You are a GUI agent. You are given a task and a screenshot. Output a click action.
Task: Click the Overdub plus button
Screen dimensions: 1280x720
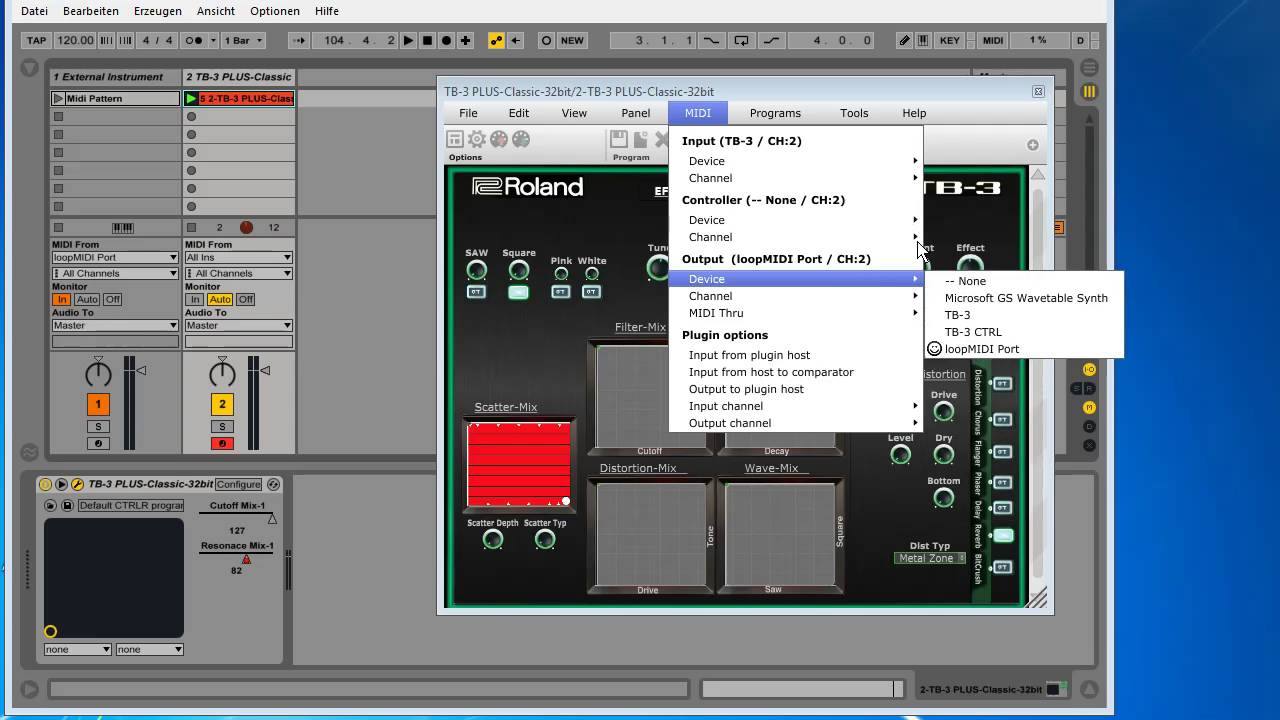tap(465, 40)
